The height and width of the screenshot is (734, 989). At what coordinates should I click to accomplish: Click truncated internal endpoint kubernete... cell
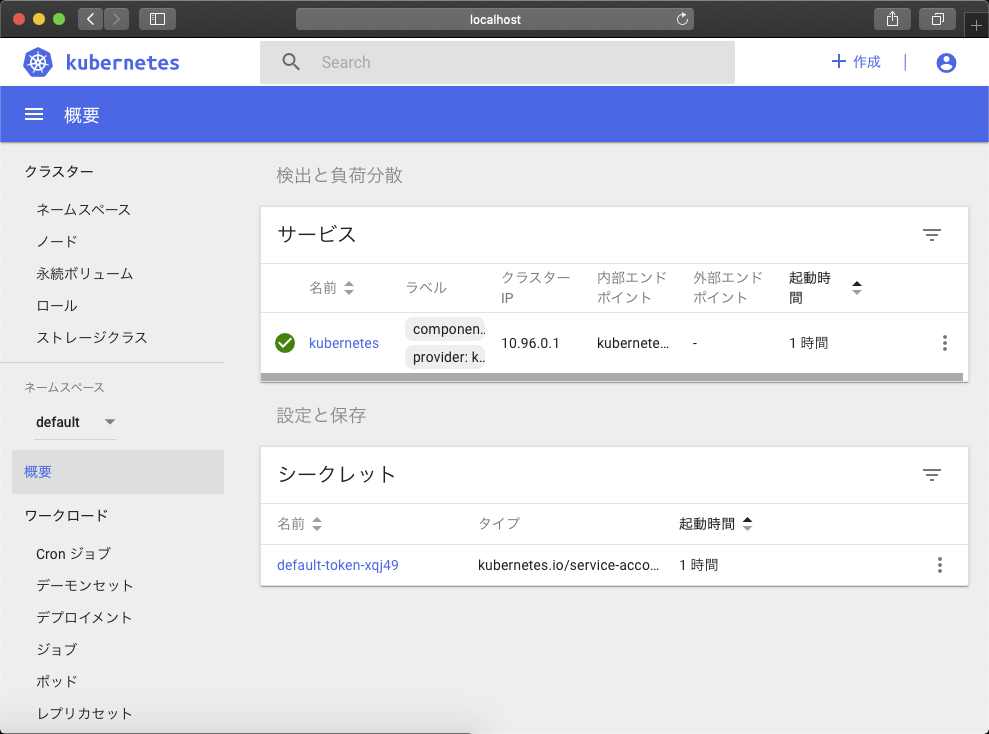(x=633, y=343)
